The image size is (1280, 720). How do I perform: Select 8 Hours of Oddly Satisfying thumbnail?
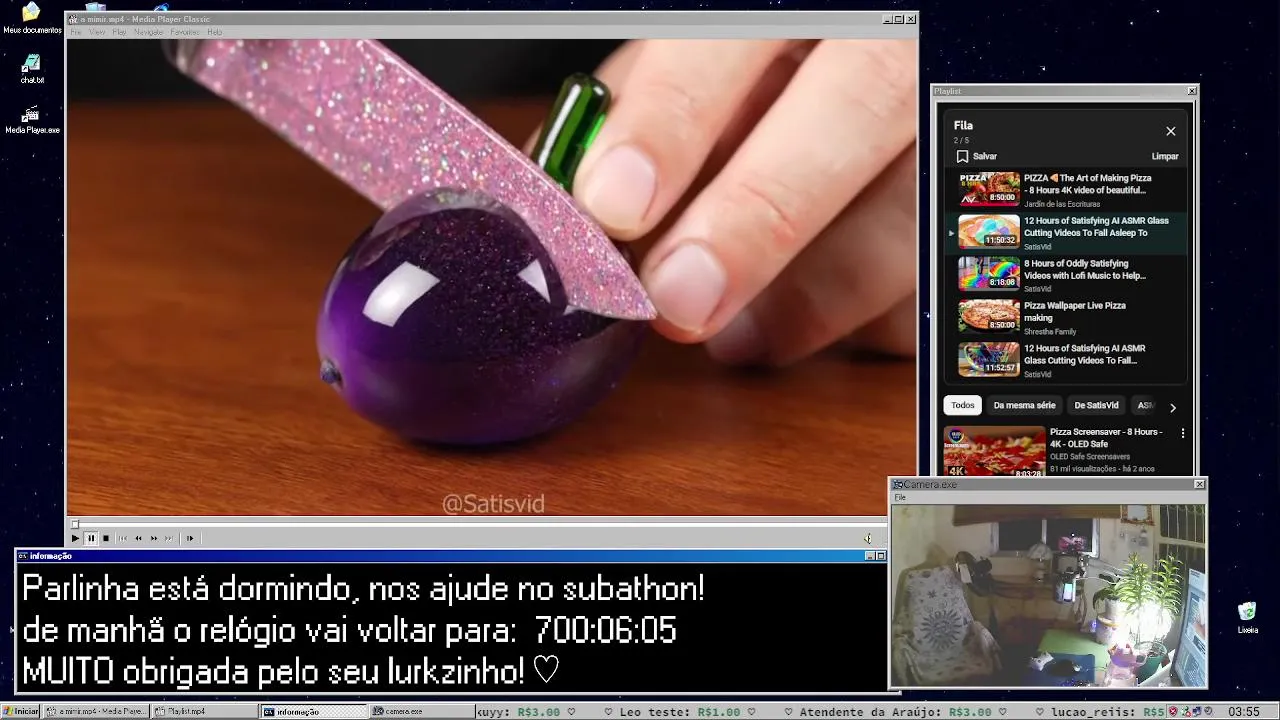coord(989,273)
